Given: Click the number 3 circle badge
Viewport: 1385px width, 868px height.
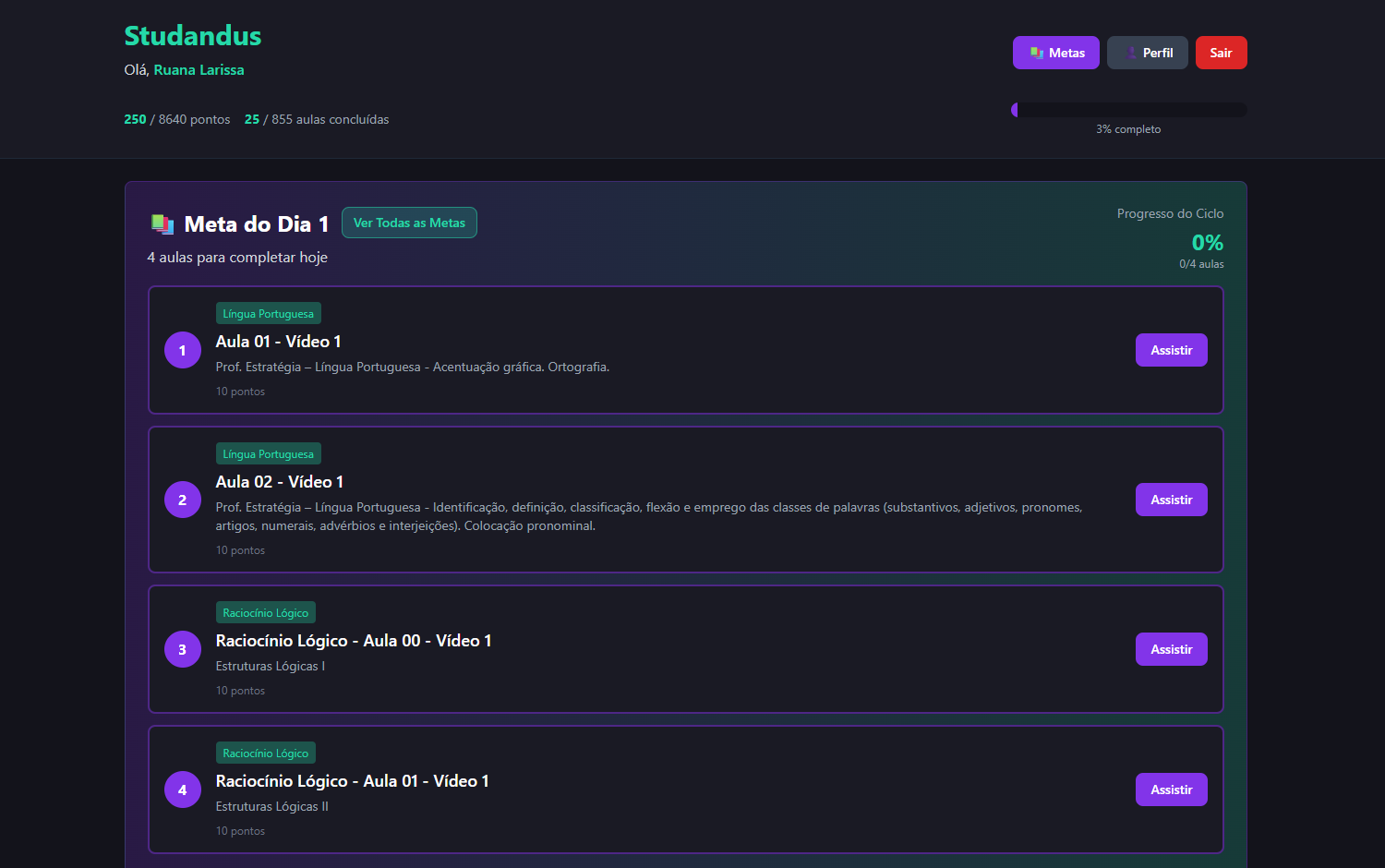Looking at the screenshot, I should click(183, 649).
